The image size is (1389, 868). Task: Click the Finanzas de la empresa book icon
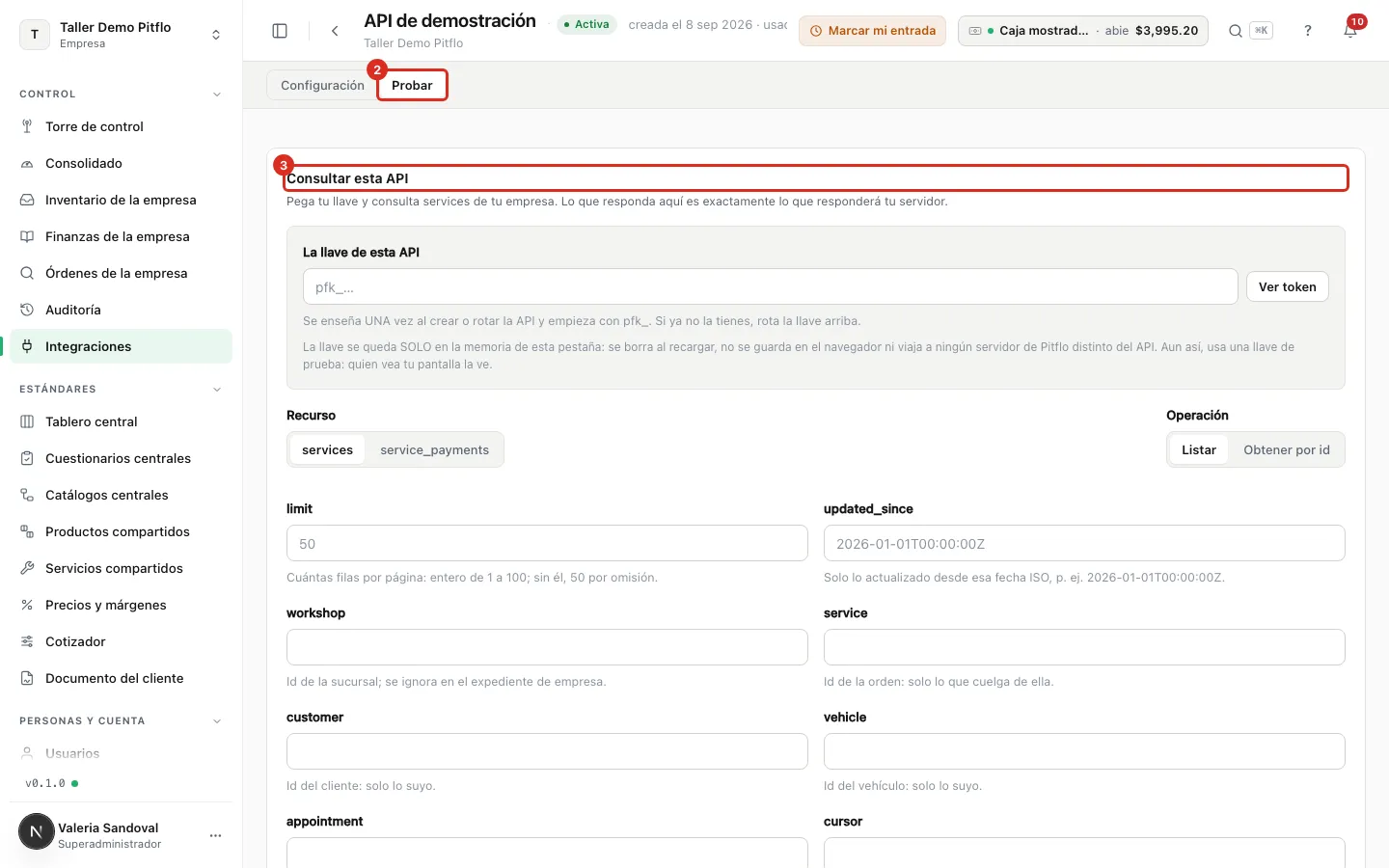tap(27, 236)
